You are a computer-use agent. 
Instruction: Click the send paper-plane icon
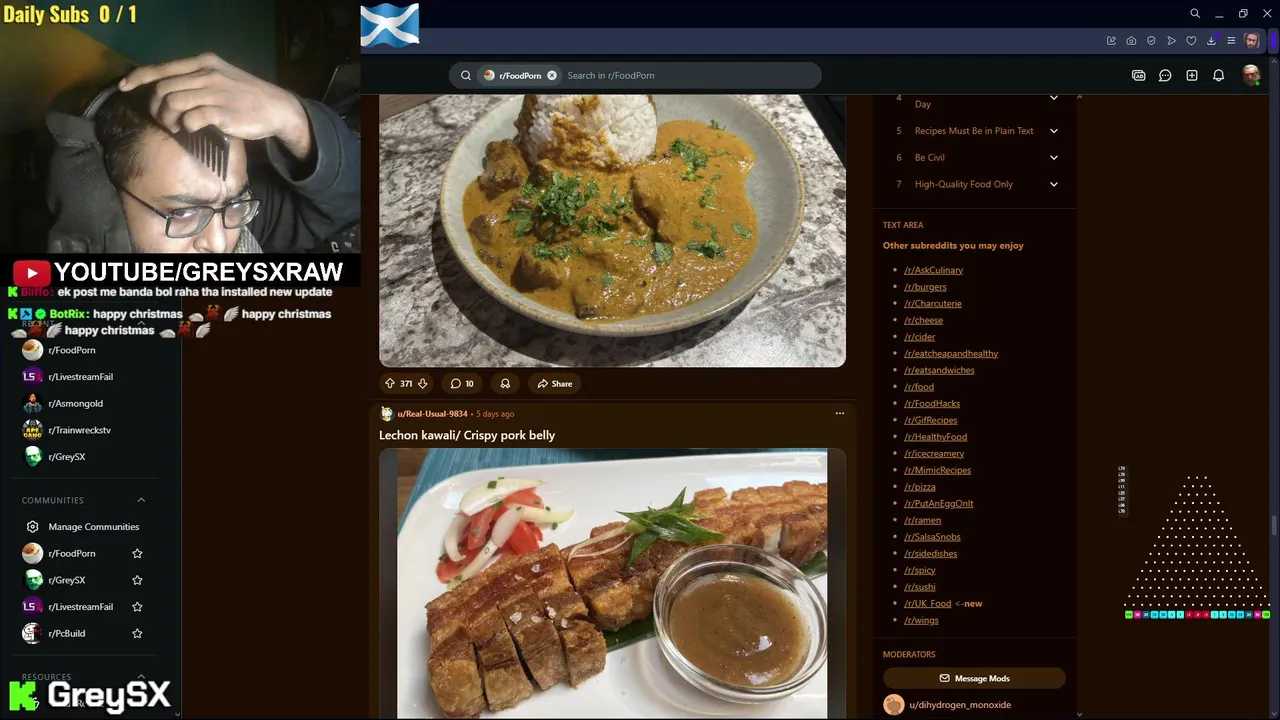pyautogui.click(x=1171, y=41)
